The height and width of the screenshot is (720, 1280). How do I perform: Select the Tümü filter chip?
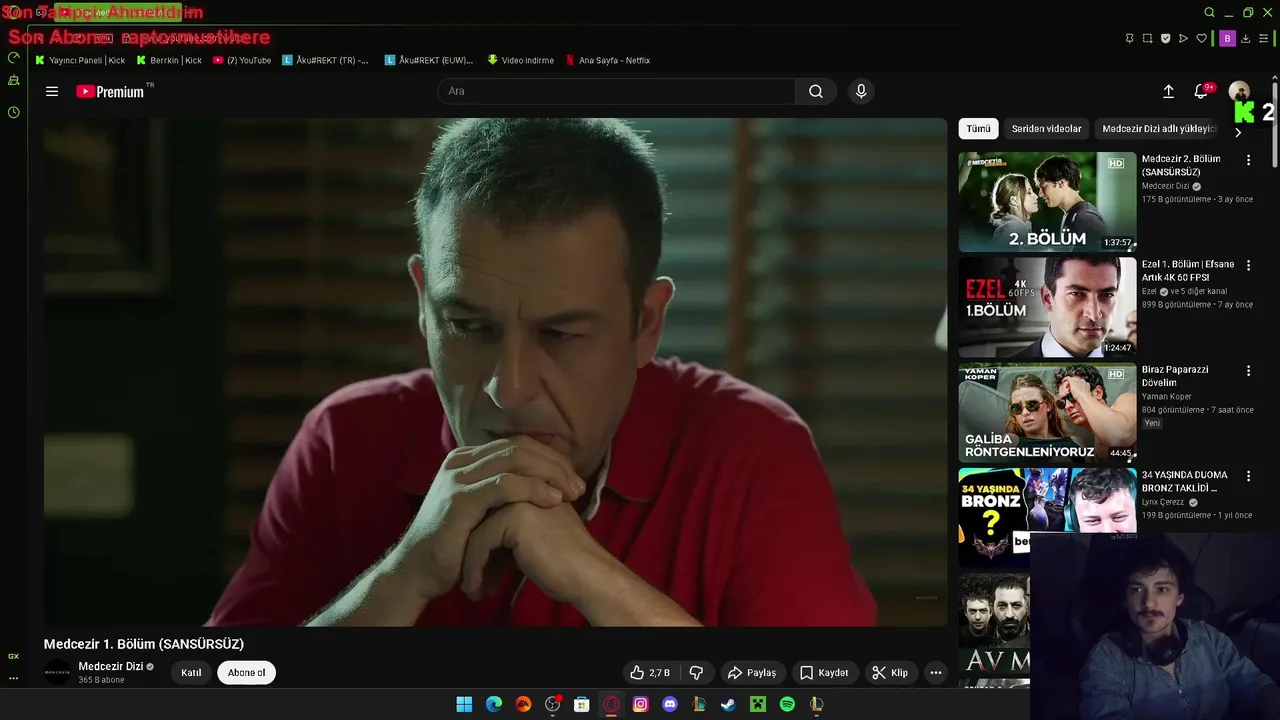(x=978, y=129)
